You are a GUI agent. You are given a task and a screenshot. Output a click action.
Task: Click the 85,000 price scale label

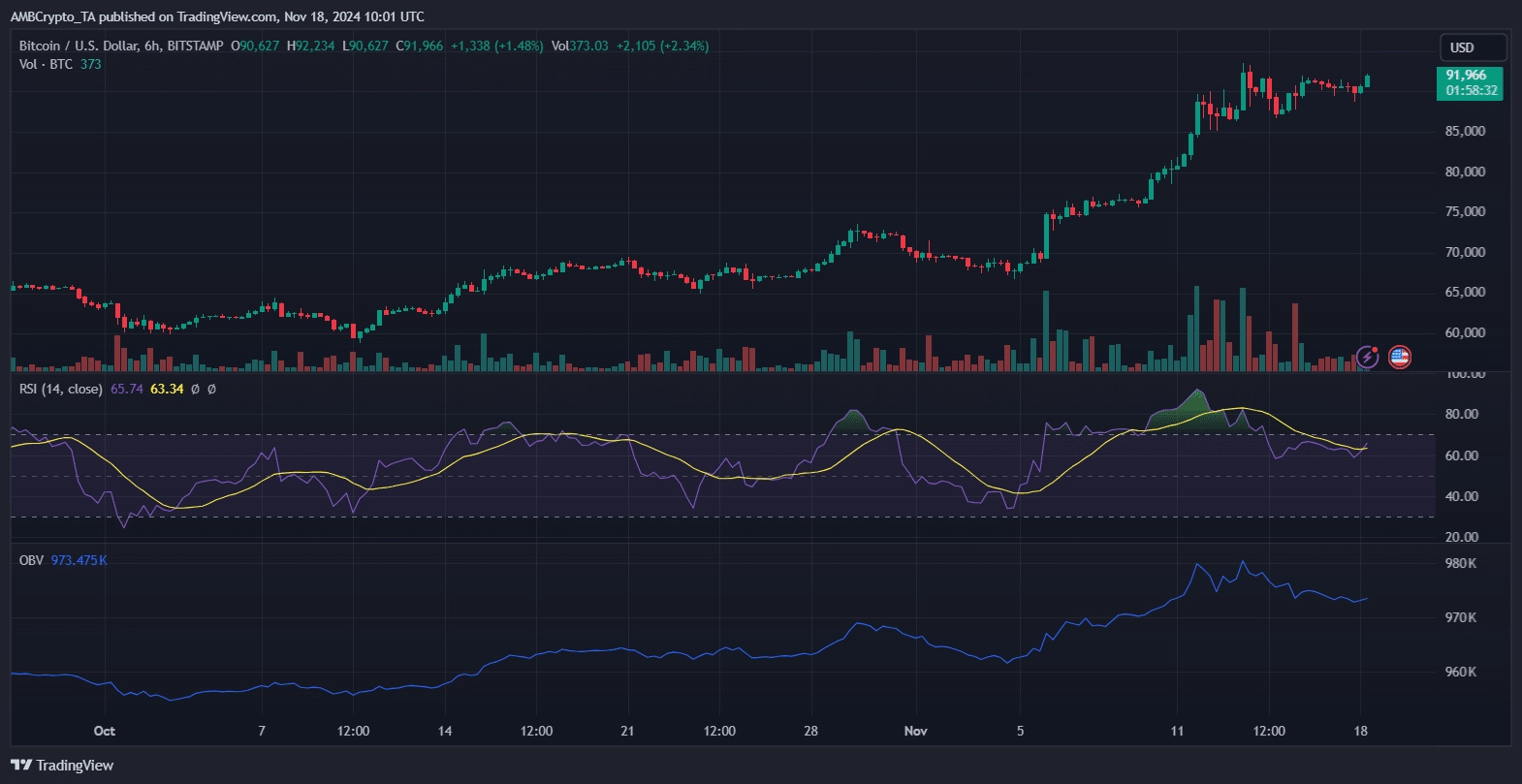coord(1465,131)
